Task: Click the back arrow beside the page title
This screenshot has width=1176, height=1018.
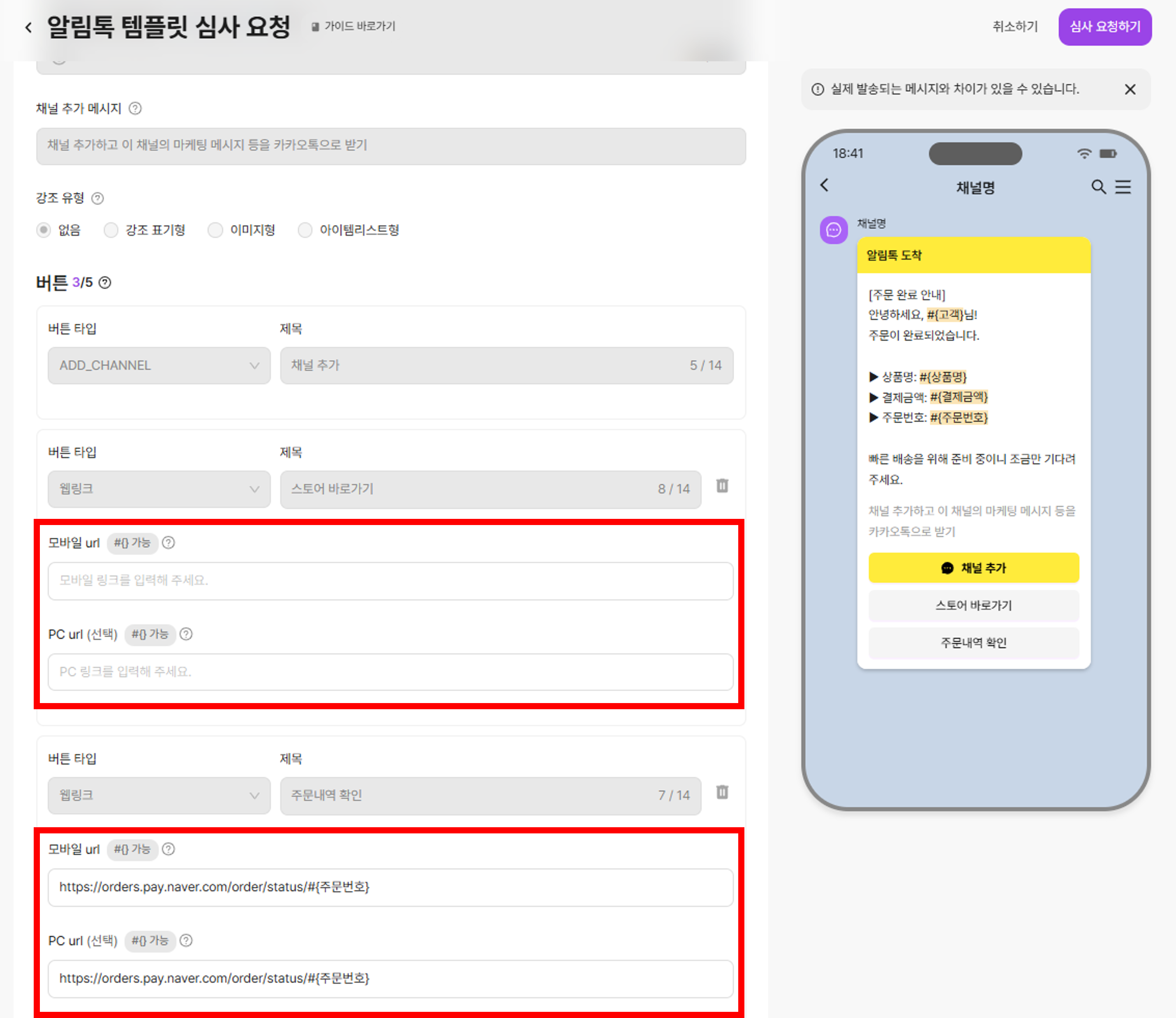Action: pyautogui.click(x=28, y=27)
